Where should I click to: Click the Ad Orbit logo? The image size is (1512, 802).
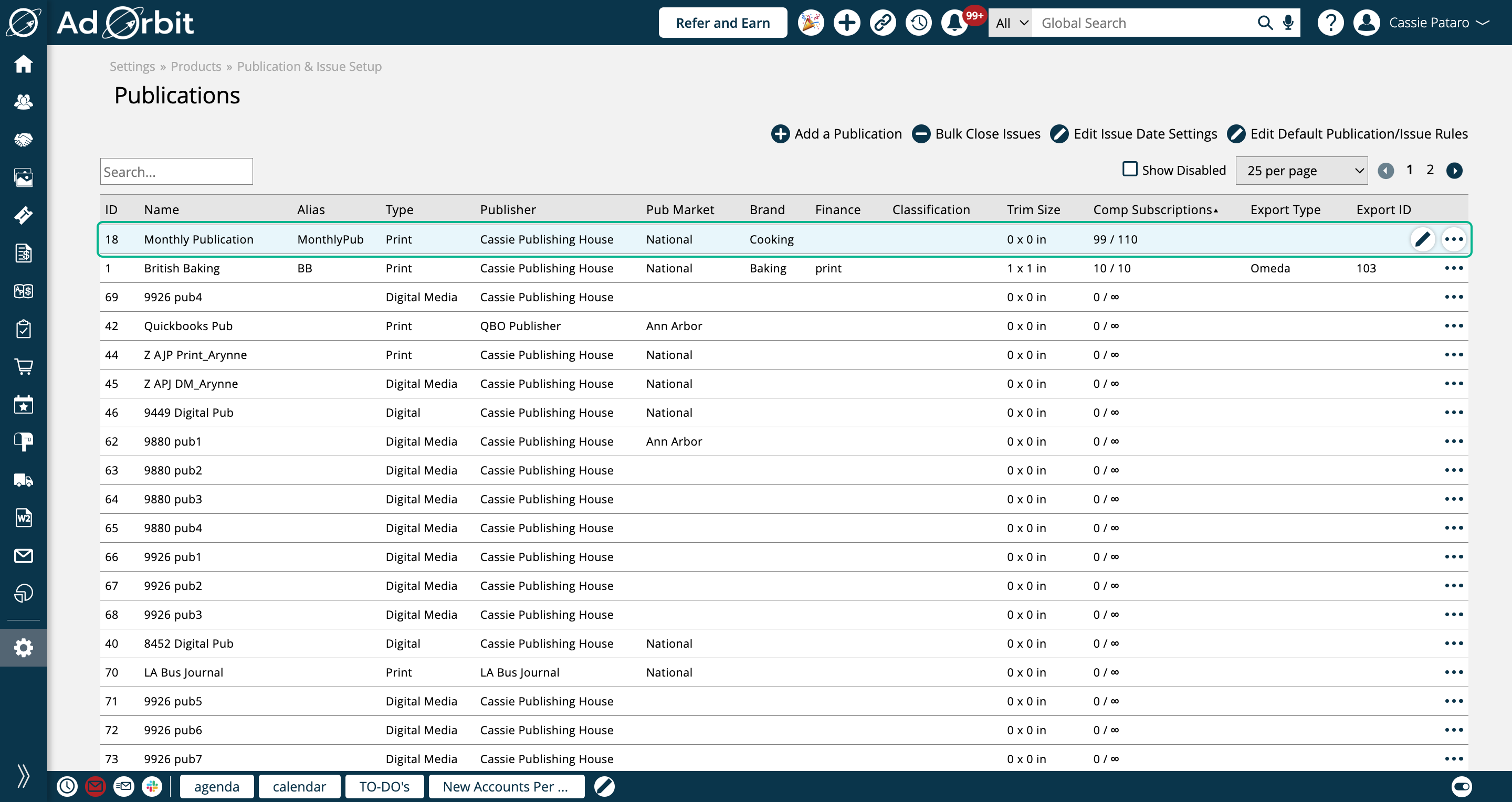pos(124,23)
